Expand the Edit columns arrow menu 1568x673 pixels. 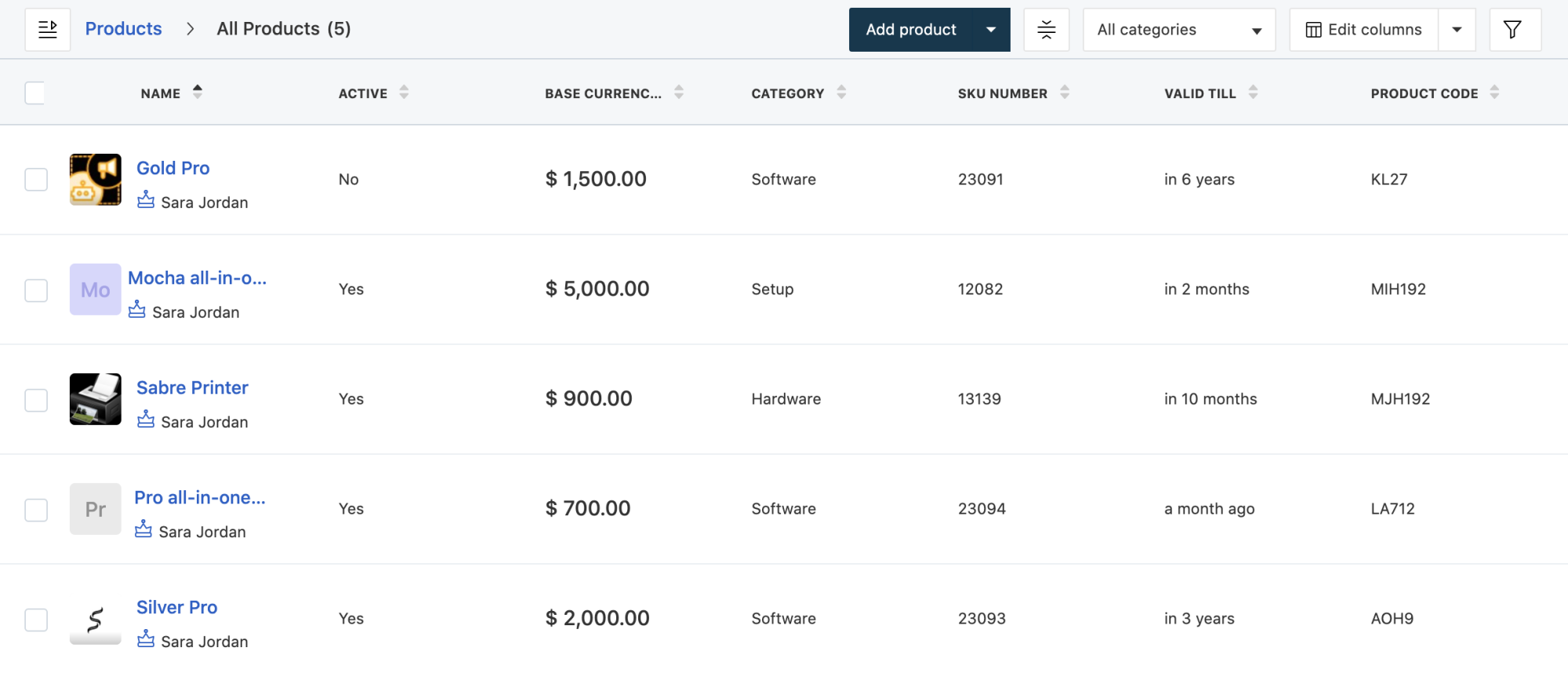pyautogui.click(x=1457, y=30)
